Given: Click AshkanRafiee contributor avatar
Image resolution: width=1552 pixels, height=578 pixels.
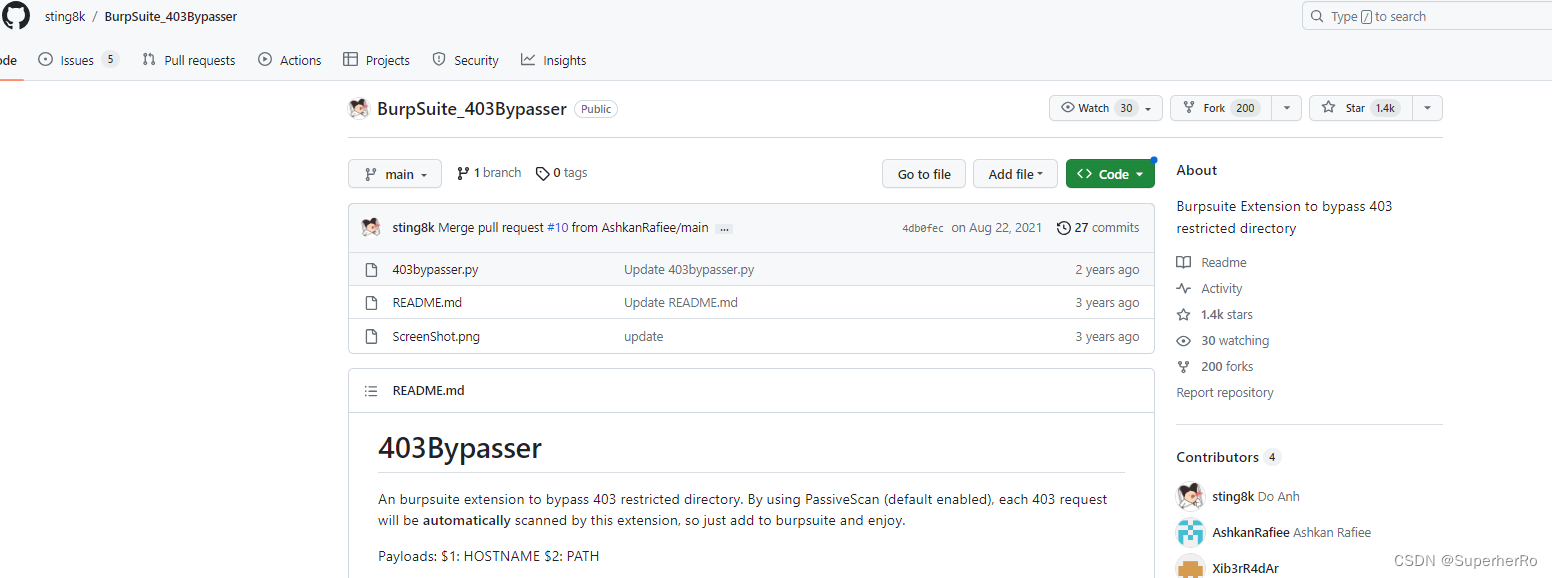Looking at the screenshot, I should tap(1190, 532).
